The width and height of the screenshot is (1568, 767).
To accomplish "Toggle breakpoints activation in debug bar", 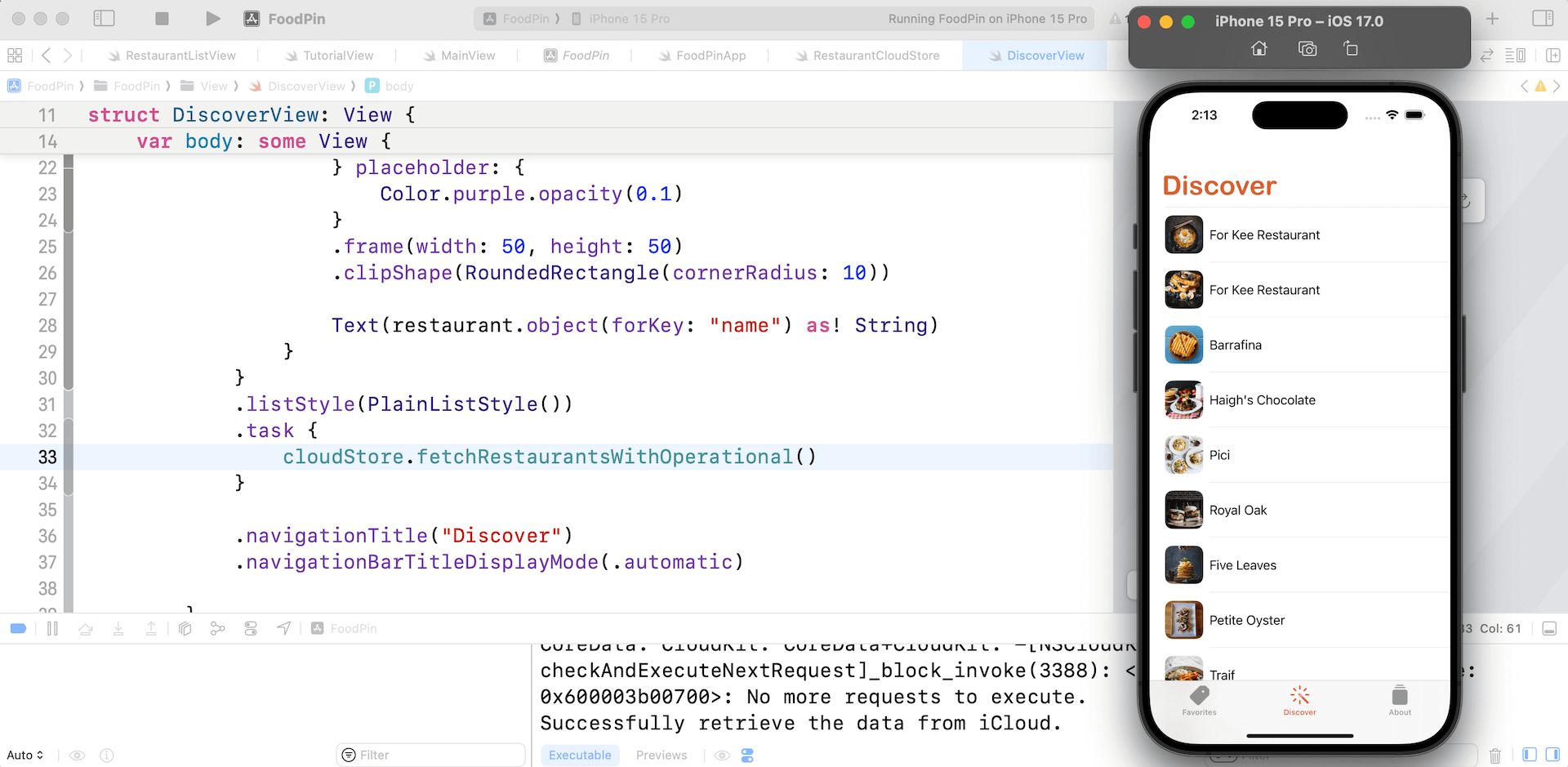I will (18, 628).
